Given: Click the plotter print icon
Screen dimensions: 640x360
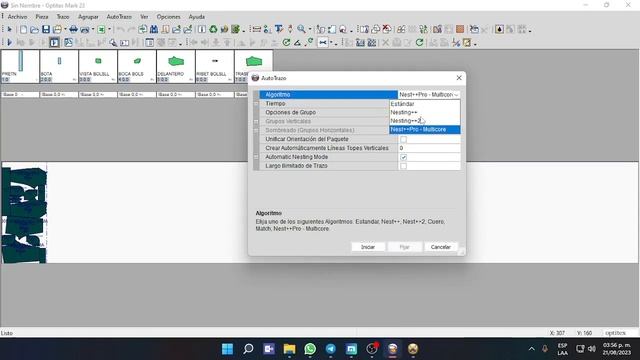Looking at the screenshot, I should [x=85, y=29].
